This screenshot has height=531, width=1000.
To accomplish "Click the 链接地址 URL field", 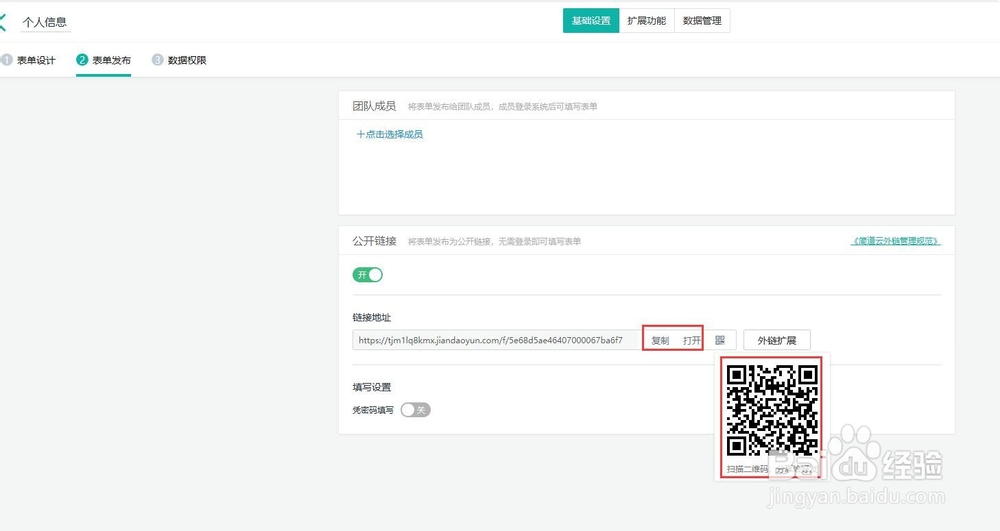I will [497, 340].
